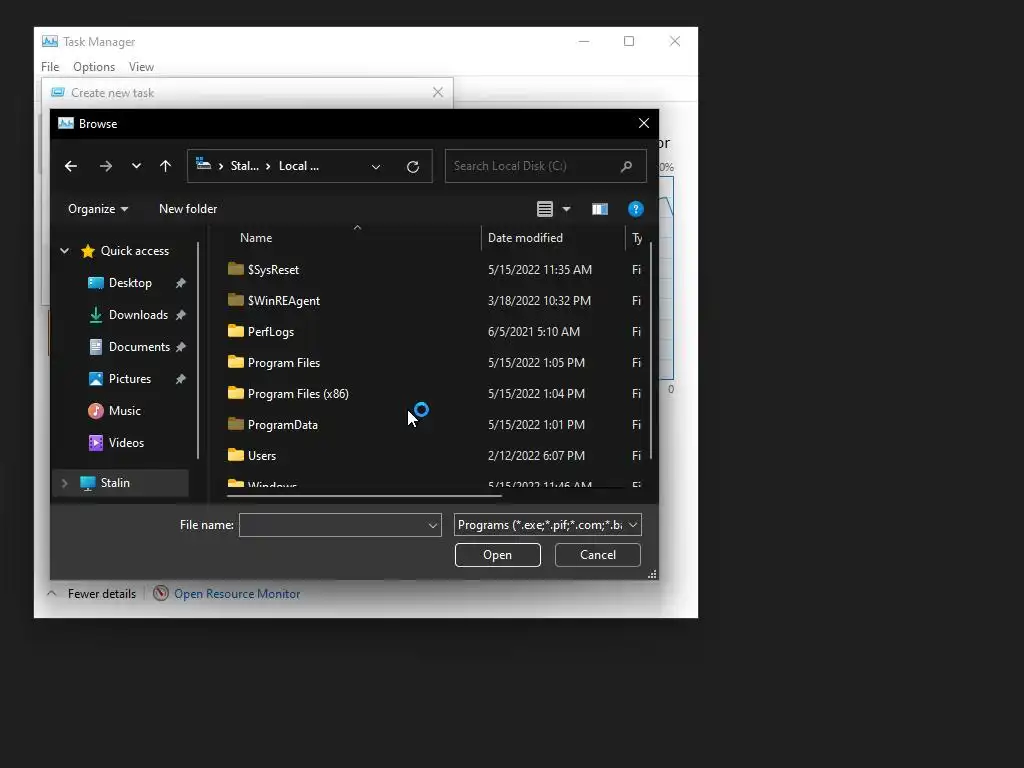The width and height of the screenshot is (1024, 768).
Task: Select the Local ... breadcrumb segment
Action: click(x=298, y=166)
